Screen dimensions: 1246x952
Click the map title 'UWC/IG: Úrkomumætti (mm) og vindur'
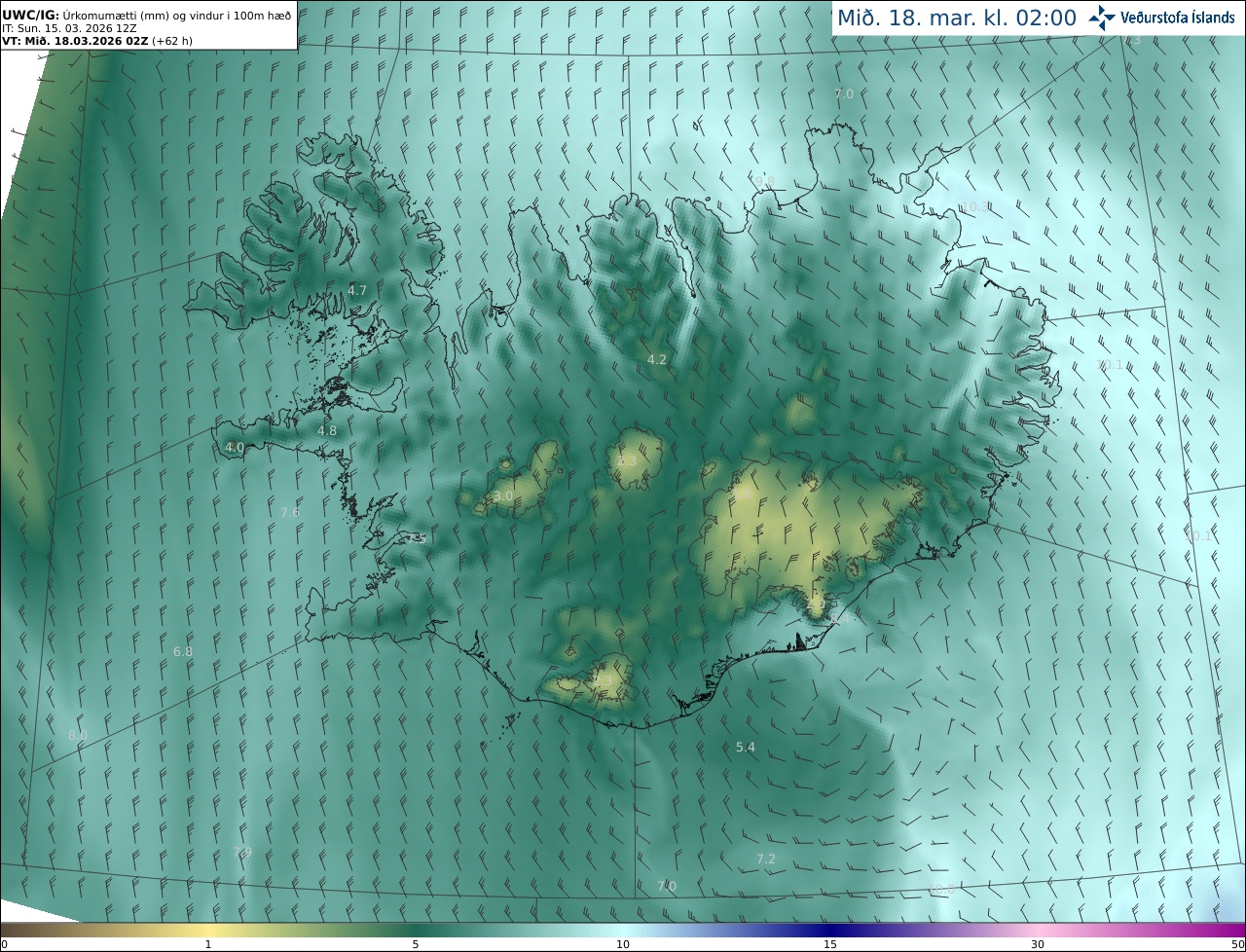point(147,15)
